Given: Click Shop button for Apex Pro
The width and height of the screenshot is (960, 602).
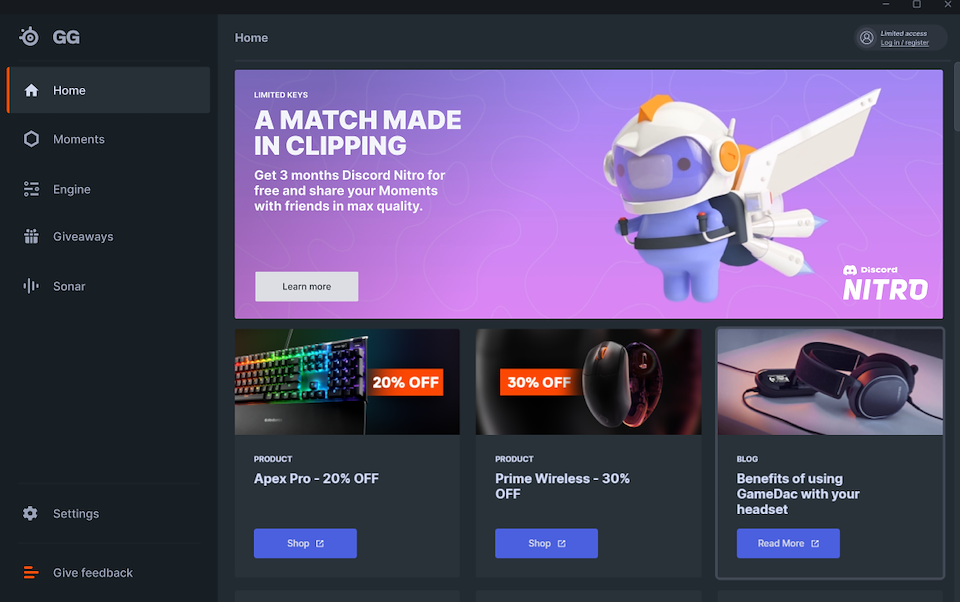Looking at the screenshot, I should tap(306, 543).
